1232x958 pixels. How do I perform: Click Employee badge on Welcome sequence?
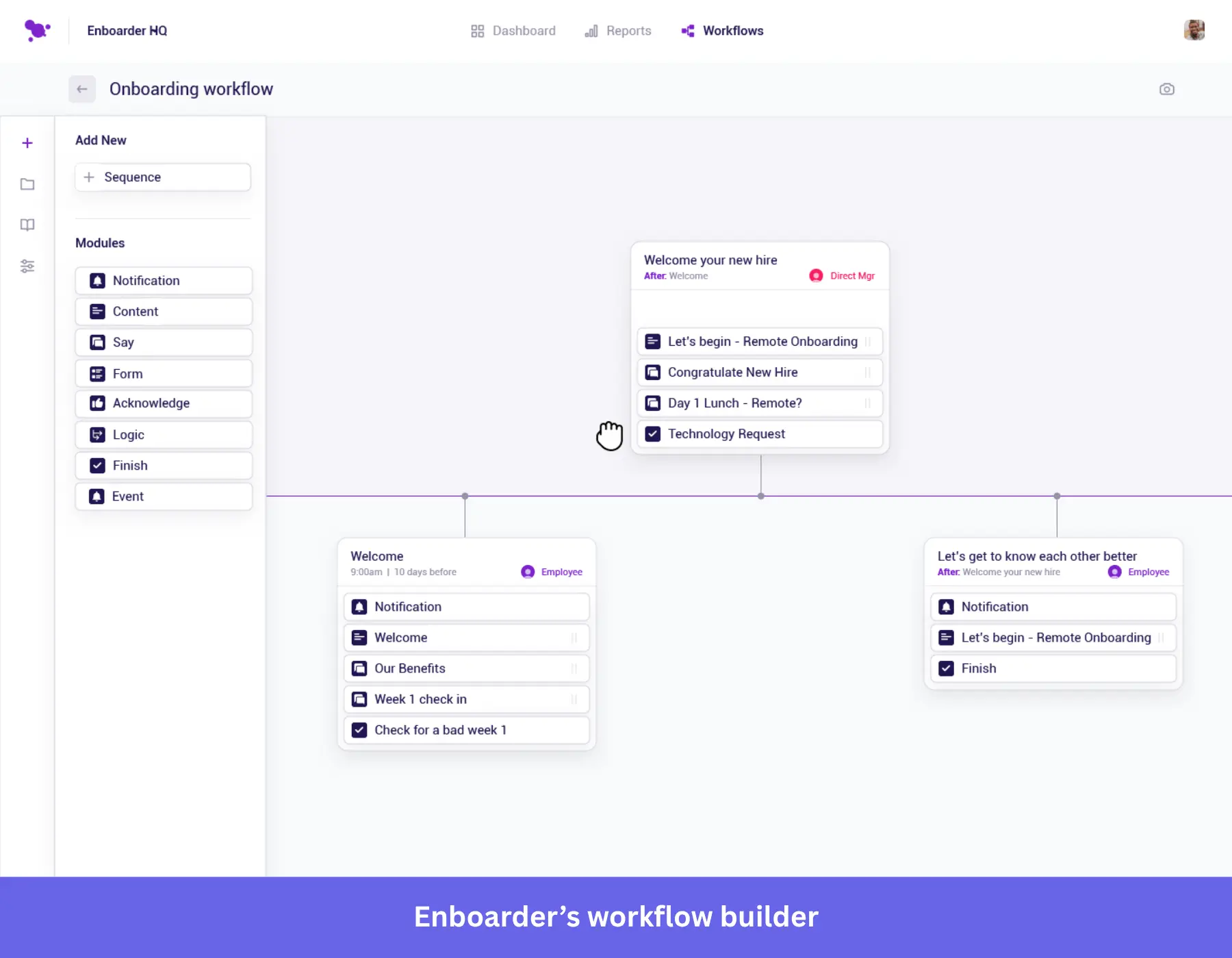coord(552,572)
